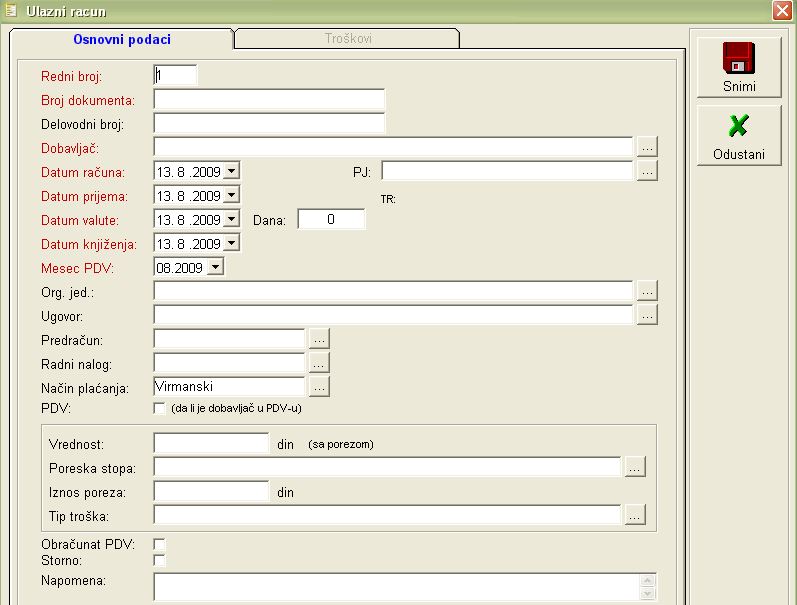Switch to the Troškovi tab
Screen dimensions: 797x605
click(x=347, y=39)
